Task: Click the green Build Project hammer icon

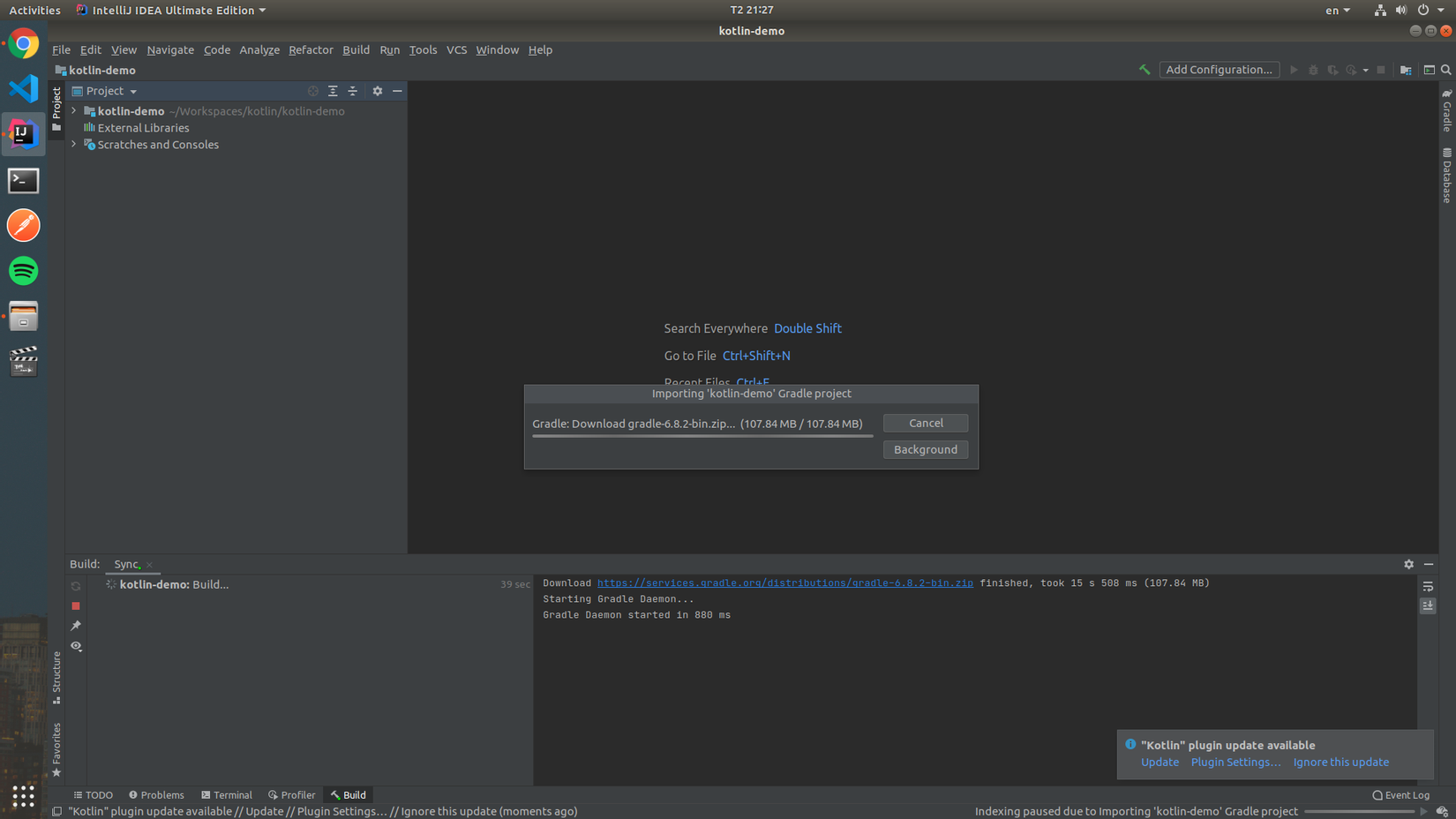Action: 1145,70
